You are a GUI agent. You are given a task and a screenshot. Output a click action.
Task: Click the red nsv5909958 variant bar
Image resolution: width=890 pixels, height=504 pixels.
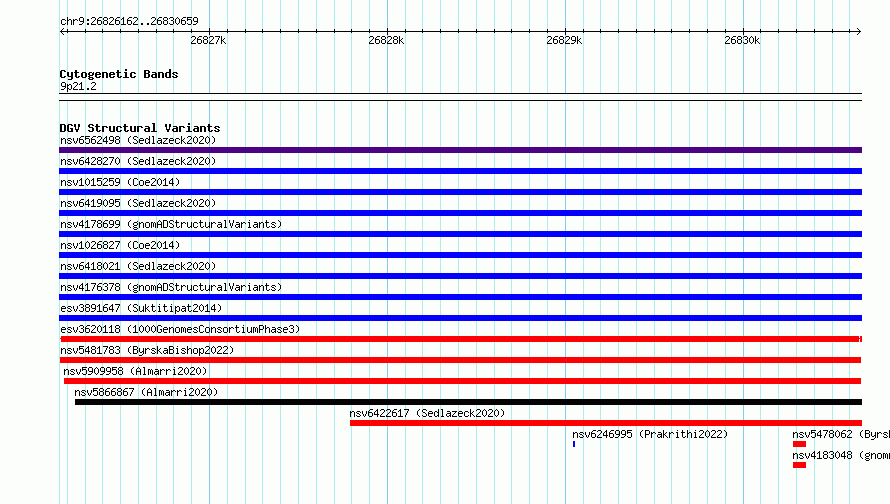pyautogui.click(x=463, y=381)
